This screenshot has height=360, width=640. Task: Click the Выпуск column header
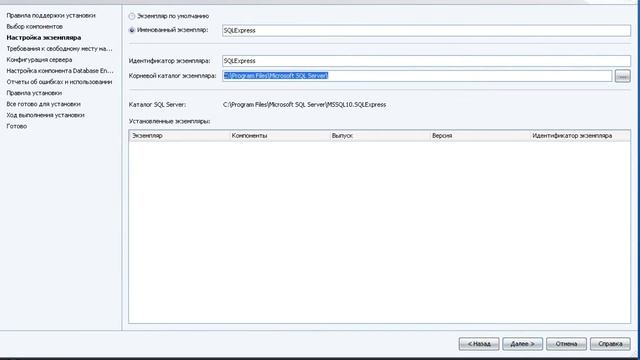point(380,136)
